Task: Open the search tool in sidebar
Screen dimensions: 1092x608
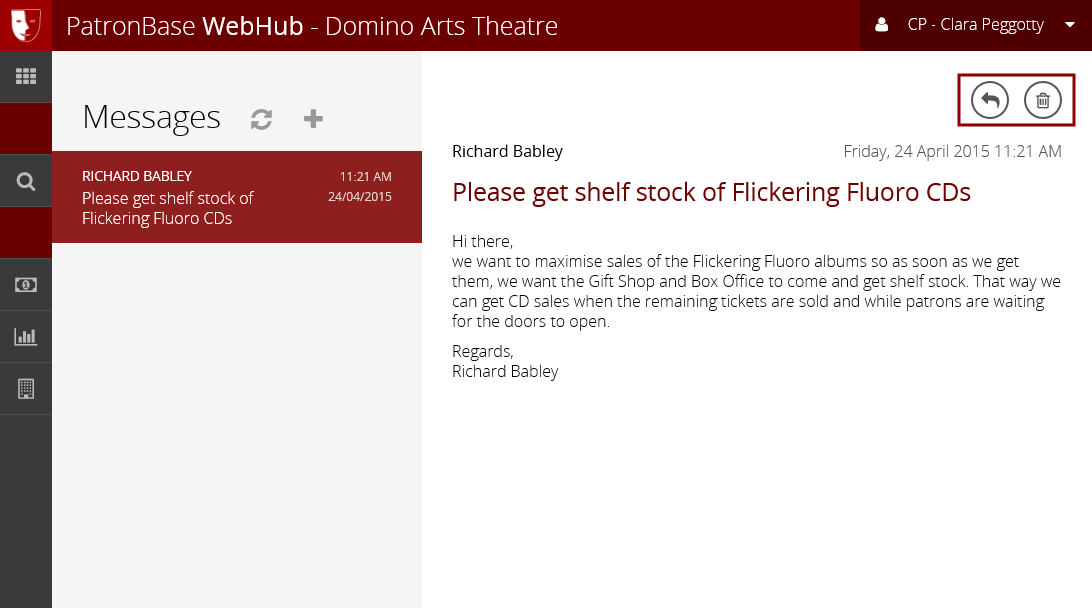Action: click(26, 181)
